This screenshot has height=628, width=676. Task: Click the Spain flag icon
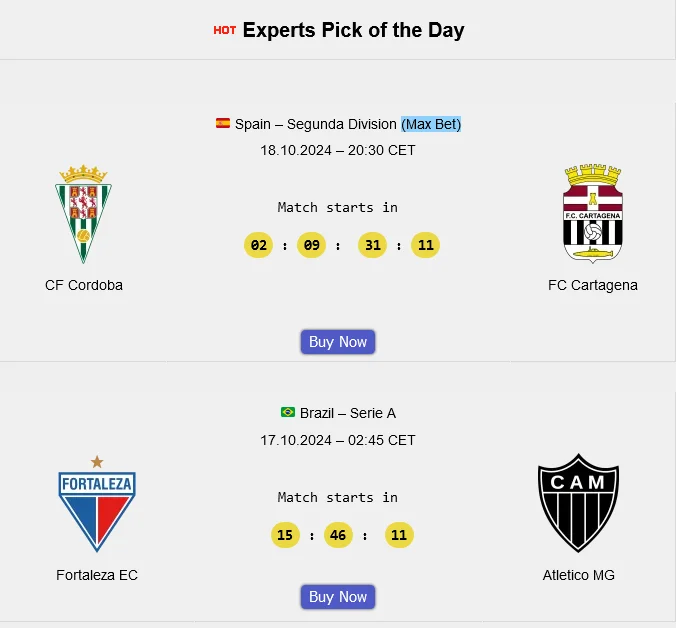(x=223, y=124)
